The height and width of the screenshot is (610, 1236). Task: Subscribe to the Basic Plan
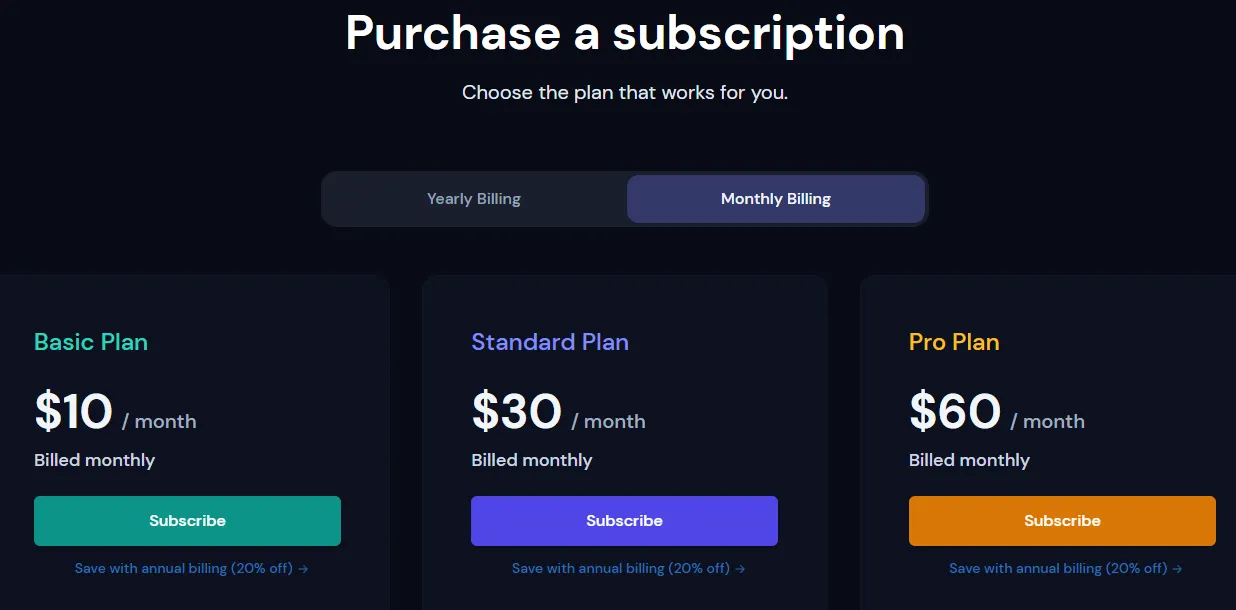pos(187,521)
